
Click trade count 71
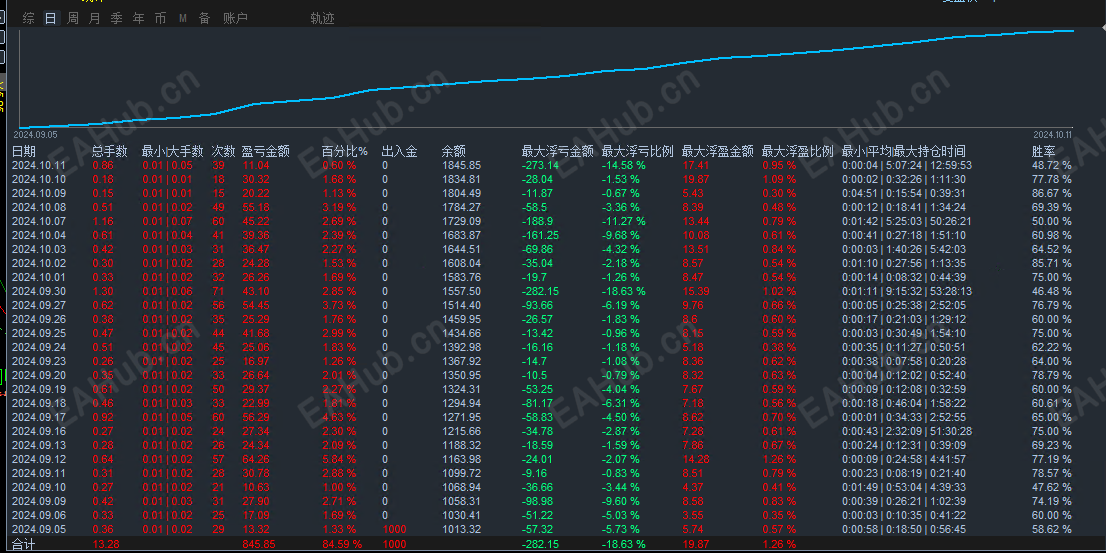click(217, 291)
